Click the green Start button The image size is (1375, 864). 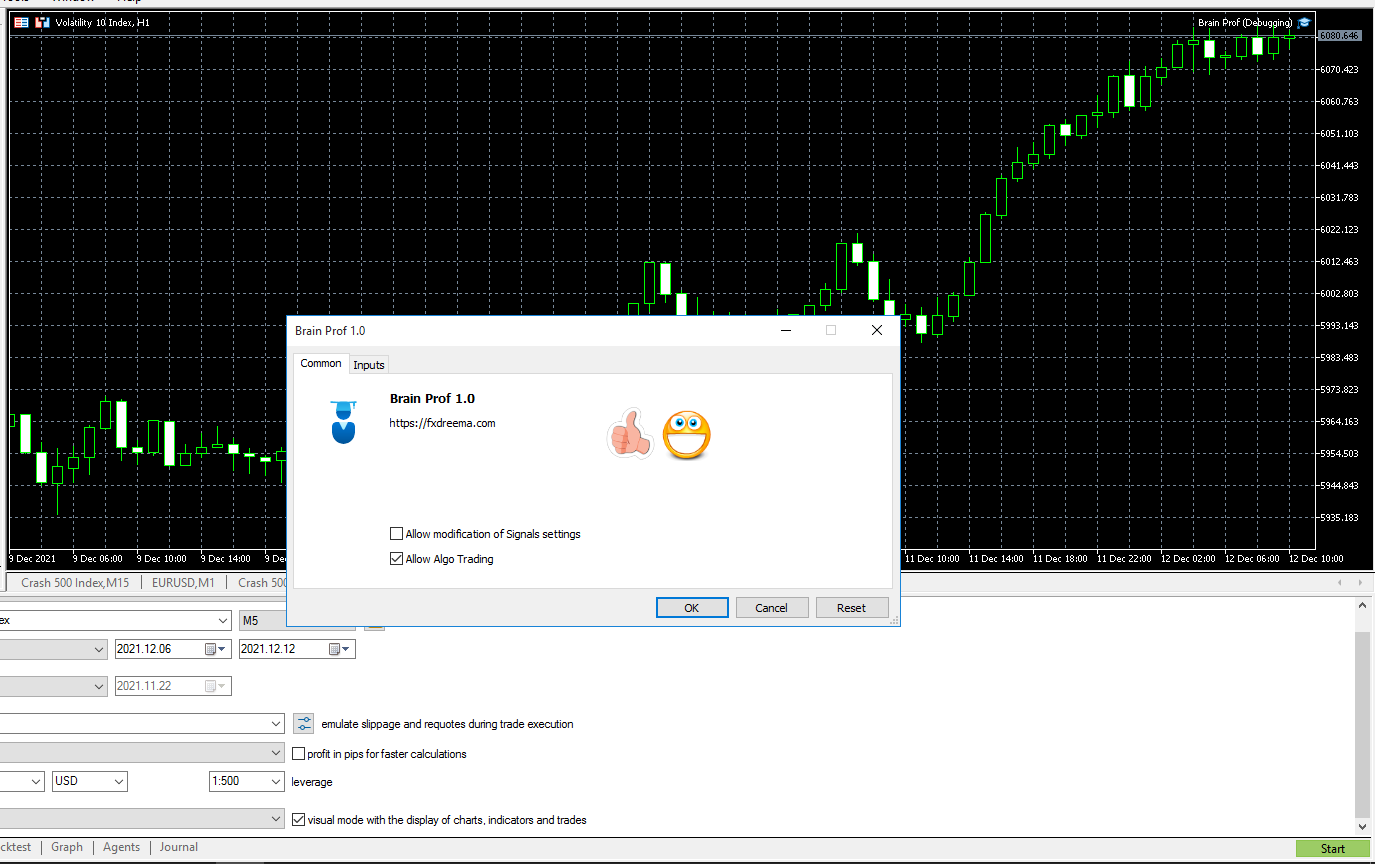click(1333, 848)
